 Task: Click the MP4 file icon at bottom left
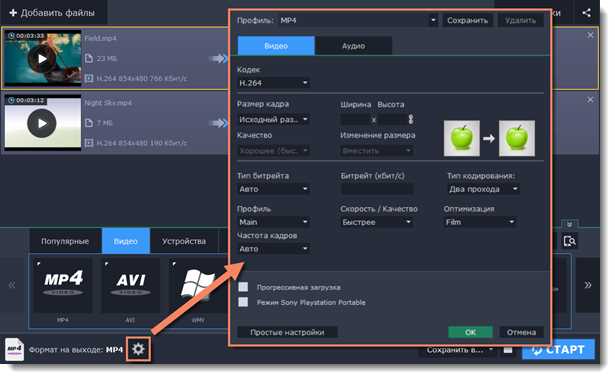[x=14, y=349]
